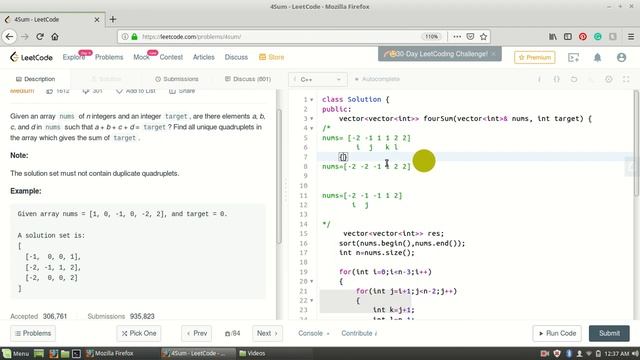Open the Problems list button at bottom
Screen dimensions: 640x360
(x=33, y=333)
